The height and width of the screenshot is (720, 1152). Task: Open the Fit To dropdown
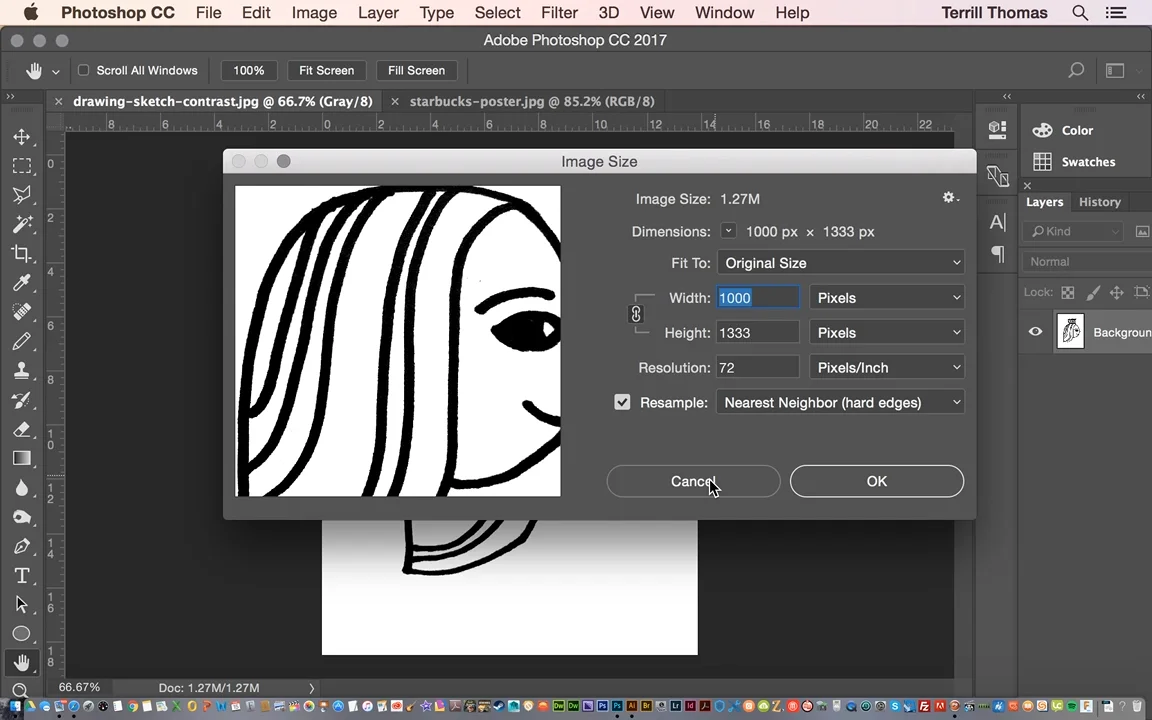tap(840, 263)
